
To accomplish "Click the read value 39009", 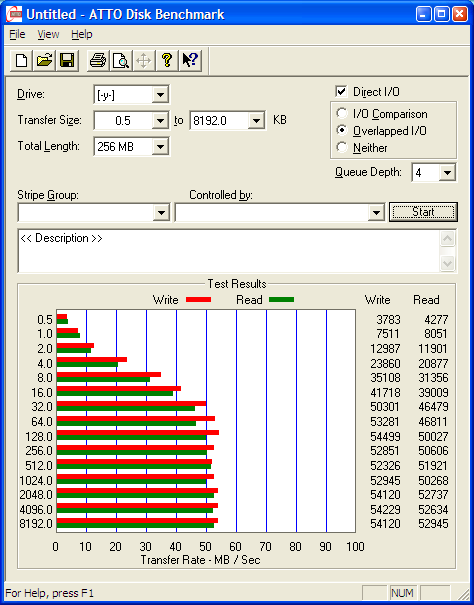I will coord(433,392).
